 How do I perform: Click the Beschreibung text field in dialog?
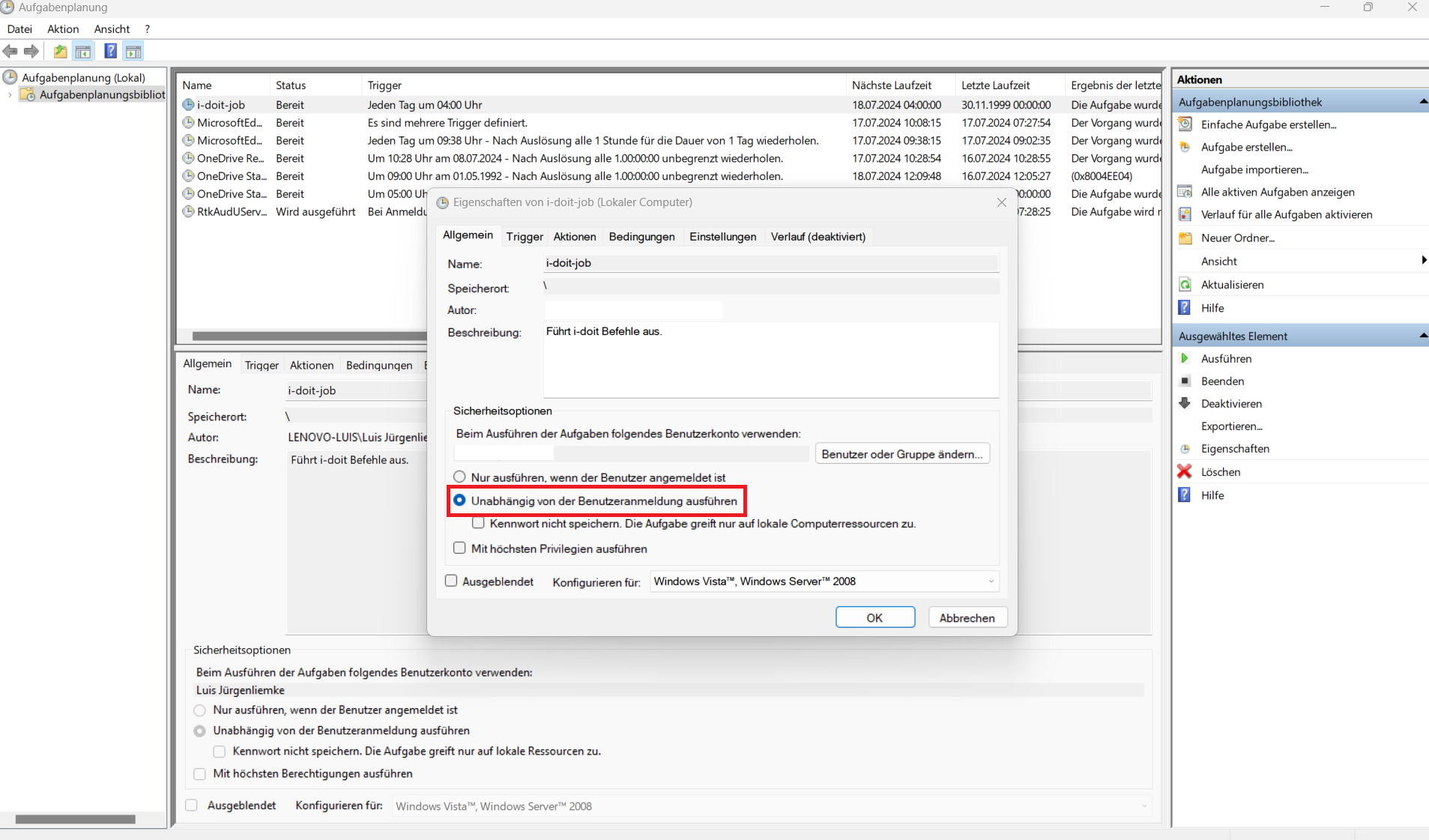[x=770, y=360]
